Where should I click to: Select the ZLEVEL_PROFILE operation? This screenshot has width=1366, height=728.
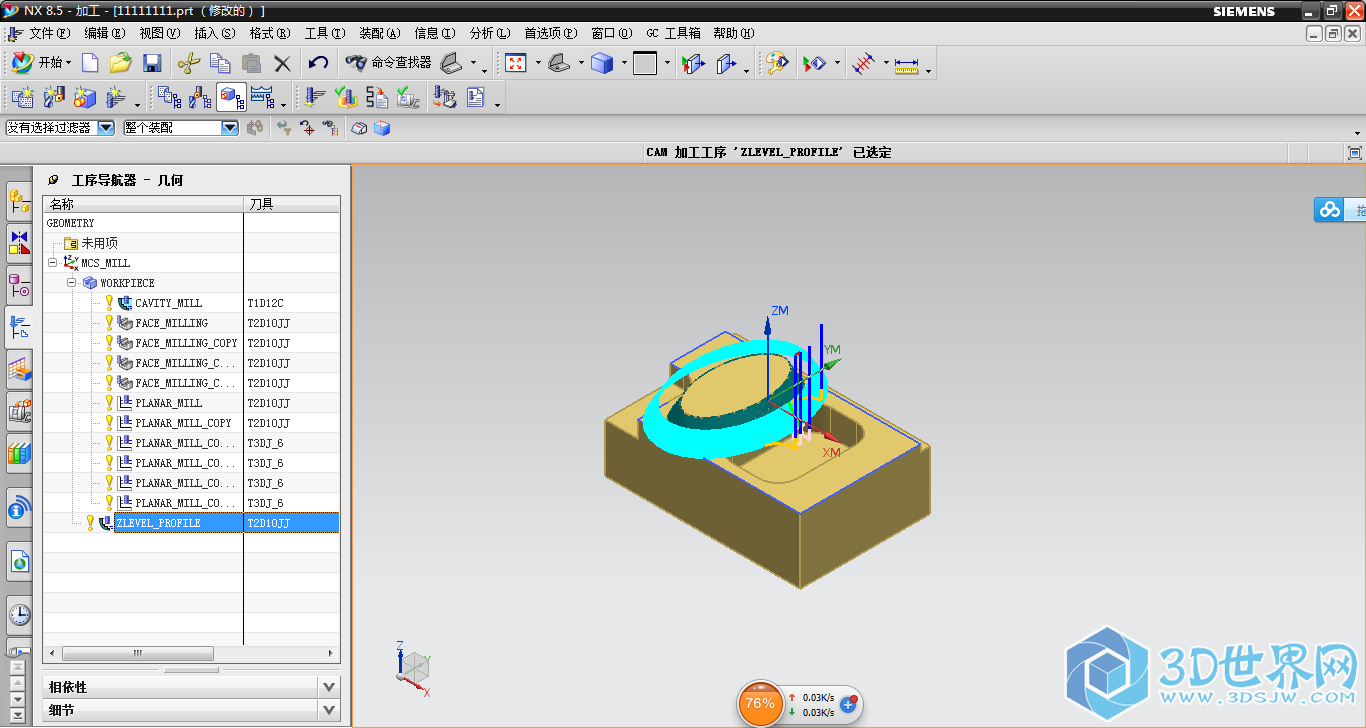[158, 523]
